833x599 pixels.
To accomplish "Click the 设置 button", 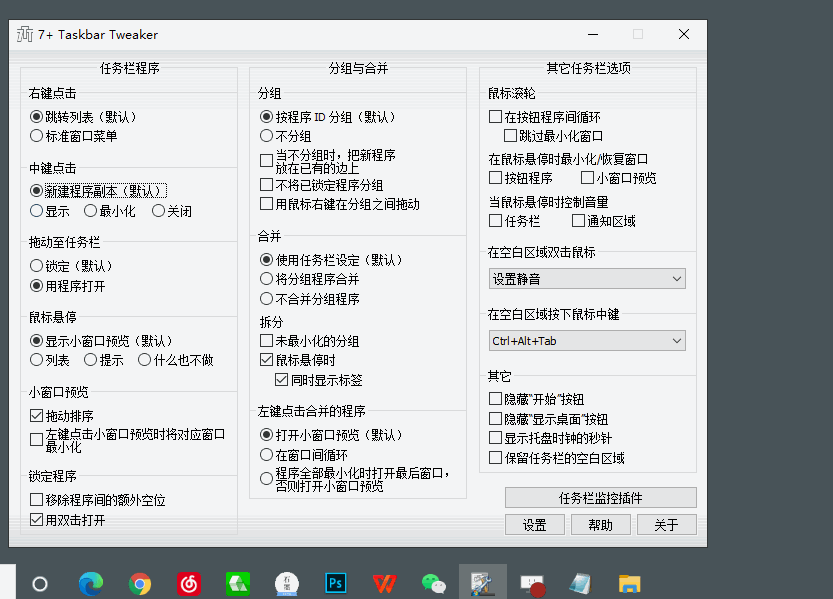I will pyautogui.click(x=534, y=524).
